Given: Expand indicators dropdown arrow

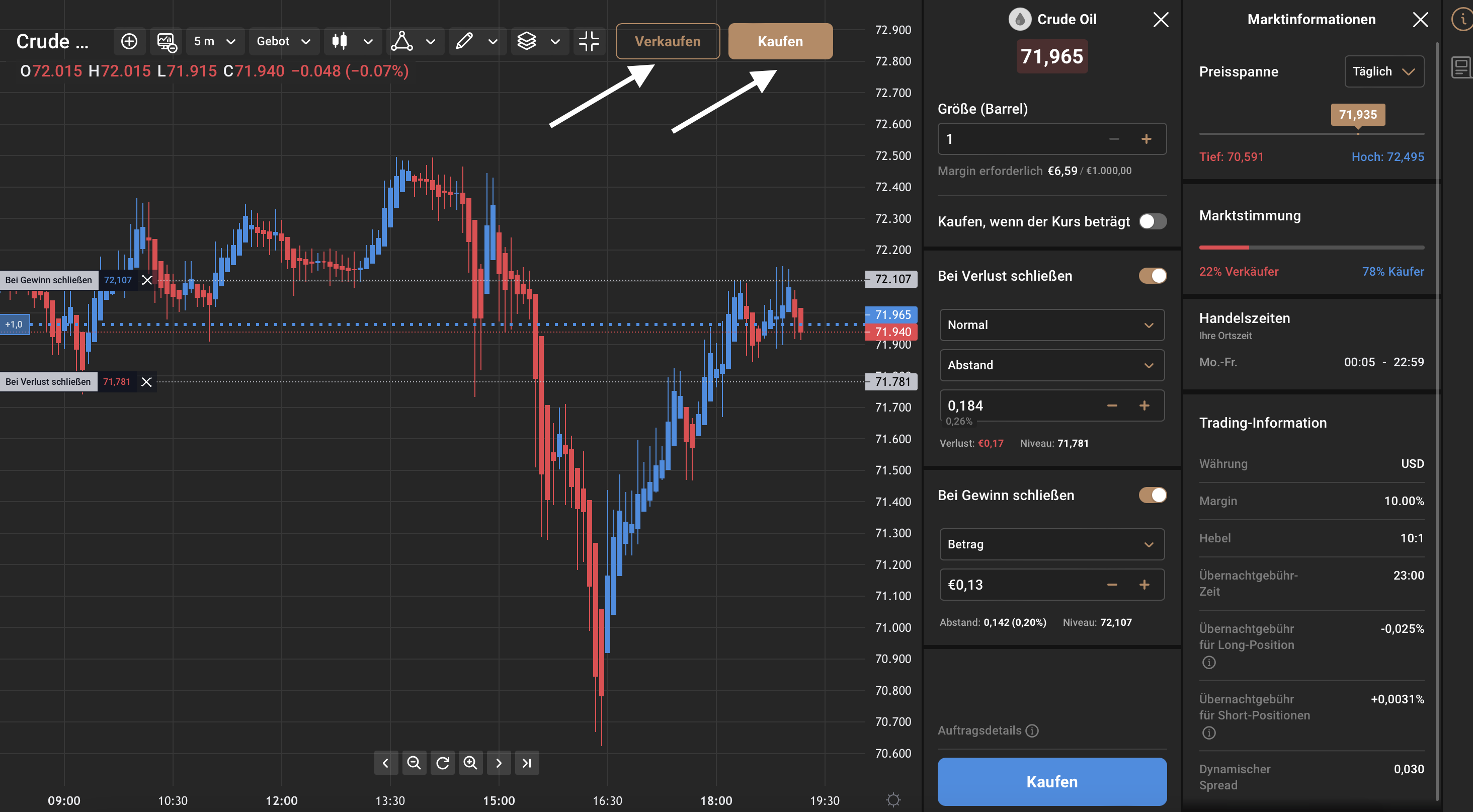Looking at the screenshot, I should (431, 41).
